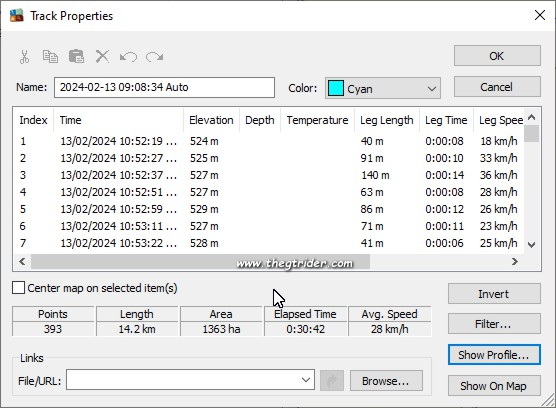Screen dimensions: 556x408
Task: Click the Delete X toolbar icon
Action: coord(102,56)
